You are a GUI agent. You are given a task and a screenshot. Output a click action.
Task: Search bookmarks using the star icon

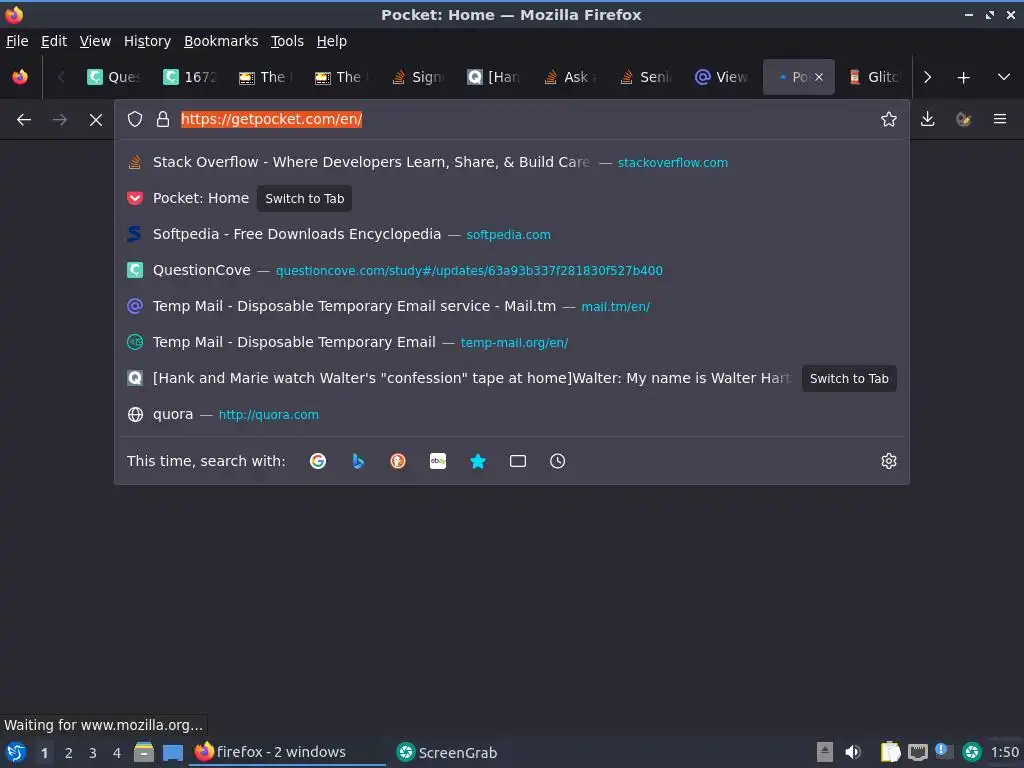tap(478, 461)
